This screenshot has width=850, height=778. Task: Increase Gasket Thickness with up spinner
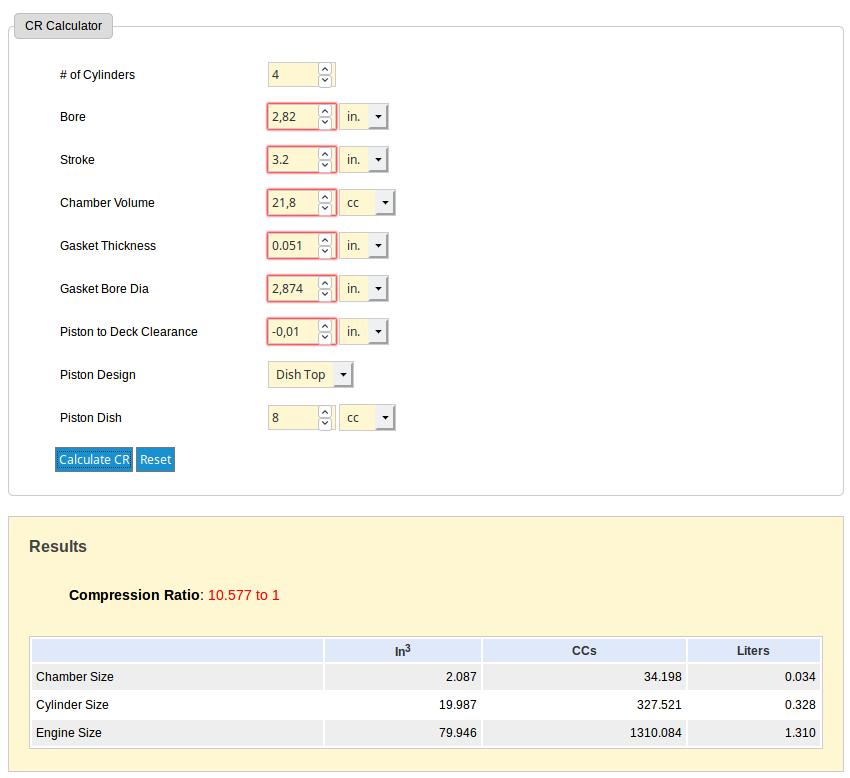pyautogui.click(x=325, y=240)
